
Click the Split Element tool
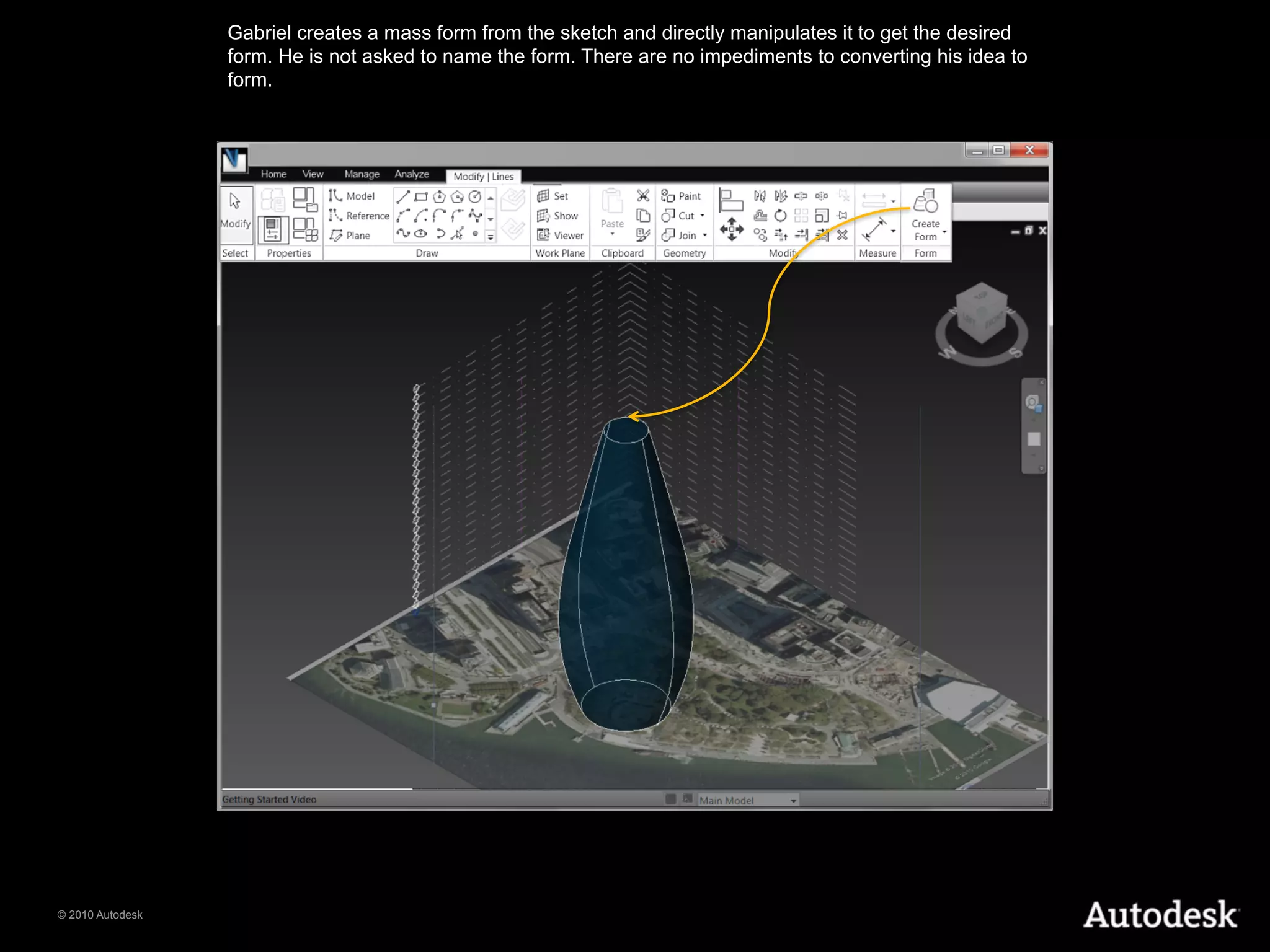point(801,196)
